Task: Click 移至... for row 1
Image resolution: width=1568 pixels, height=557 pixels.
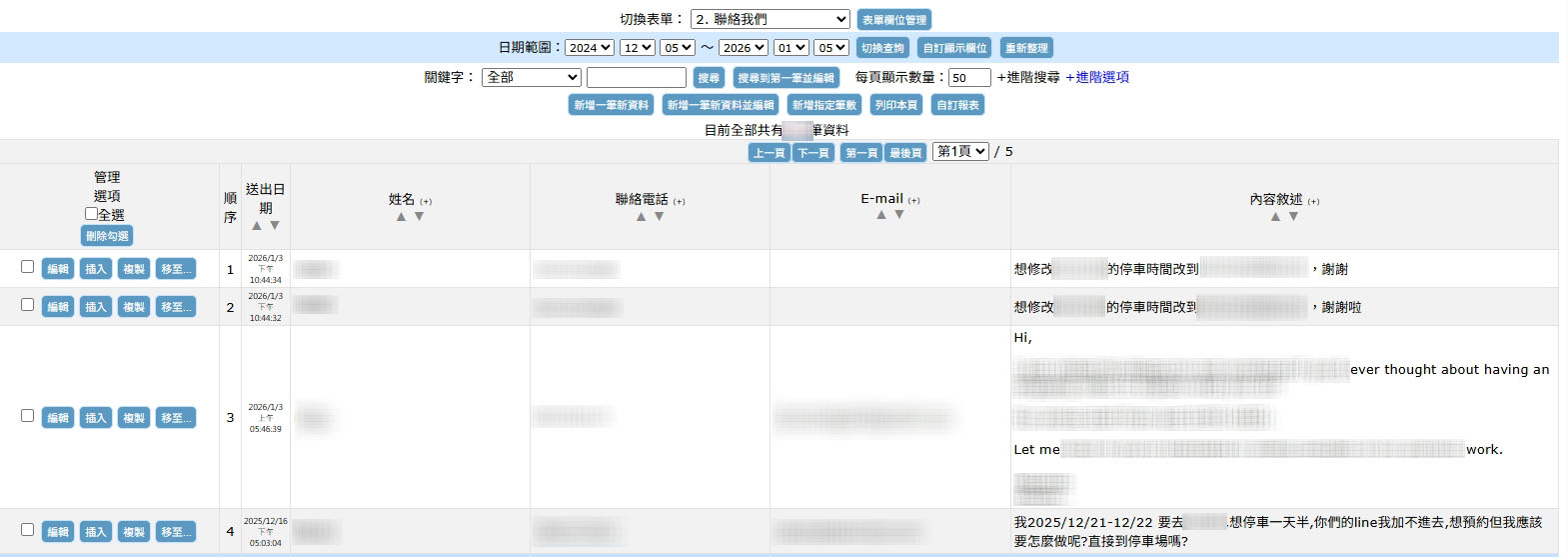Action: 176,269
